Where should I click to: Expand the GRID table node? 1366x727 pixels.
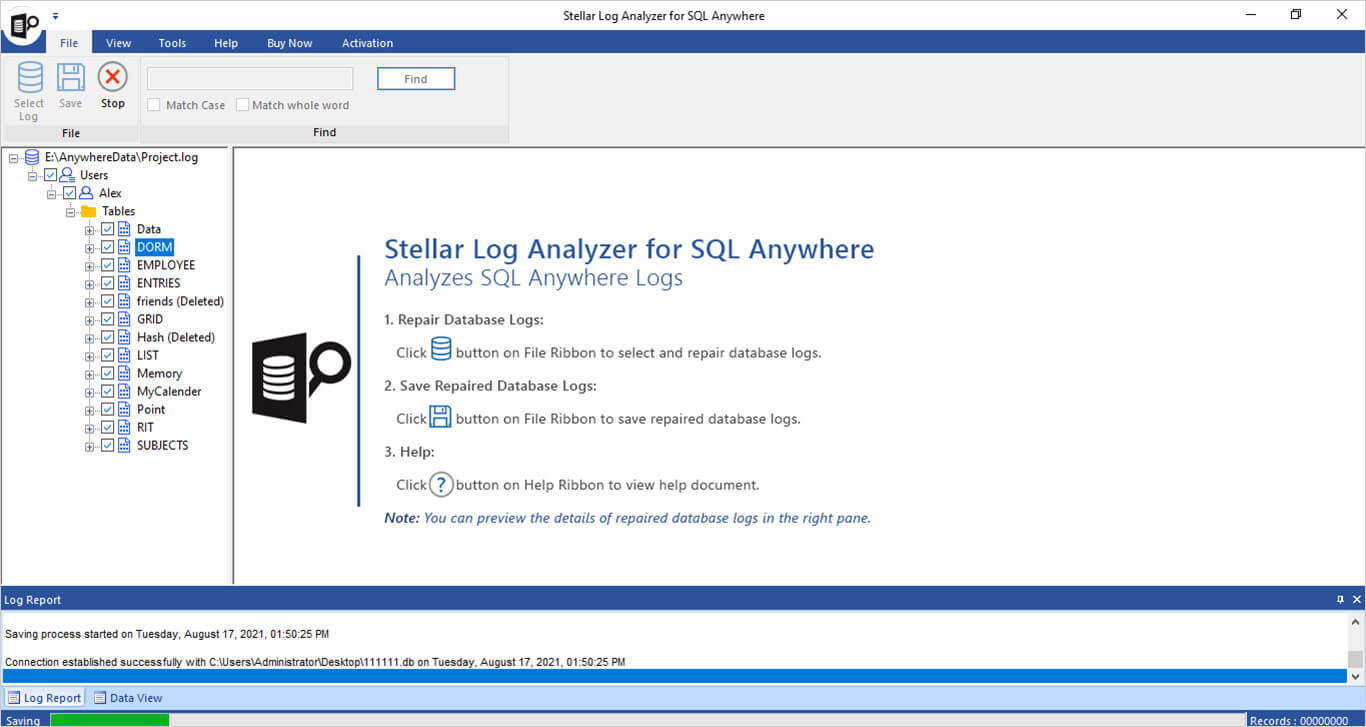(x=90, y=319)
